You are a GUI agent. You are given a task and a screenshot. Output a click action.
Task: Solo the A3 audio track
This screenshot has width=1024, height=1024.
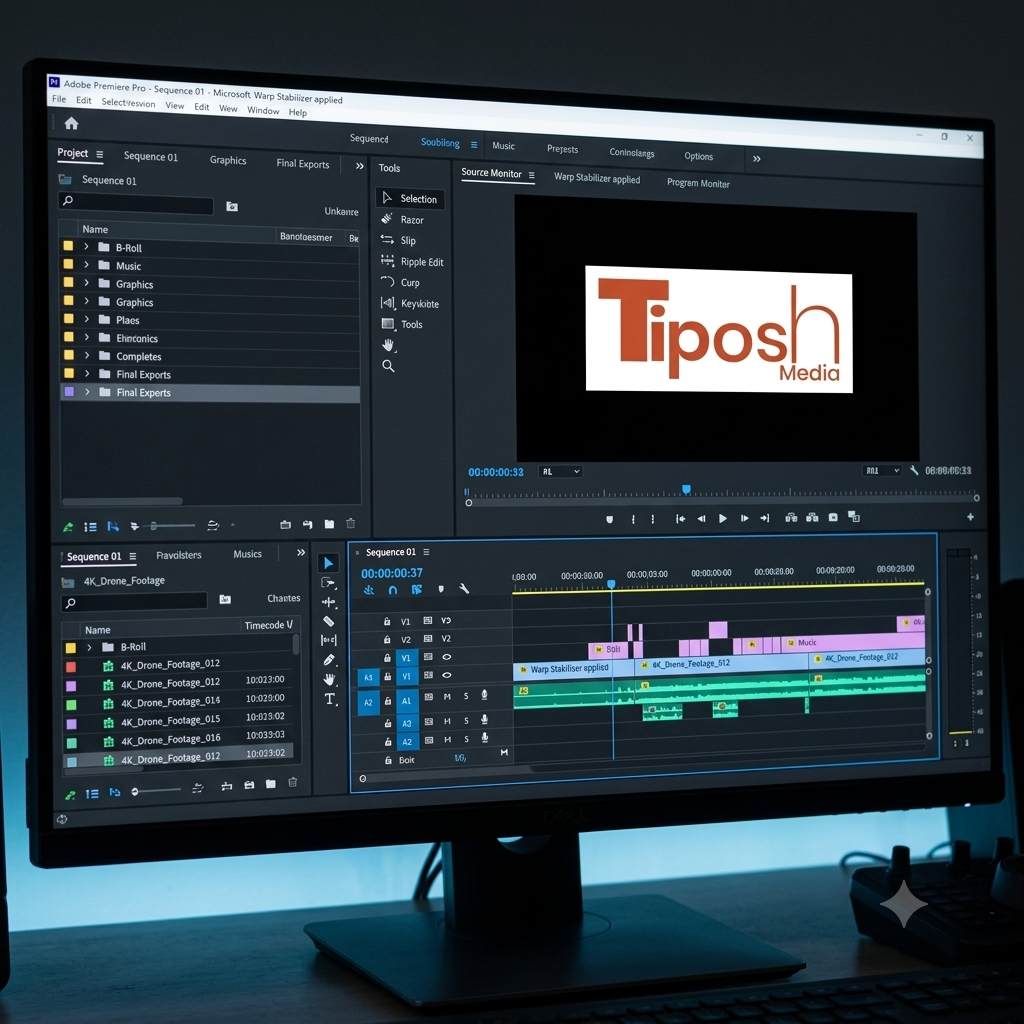(x=466, y=720)
